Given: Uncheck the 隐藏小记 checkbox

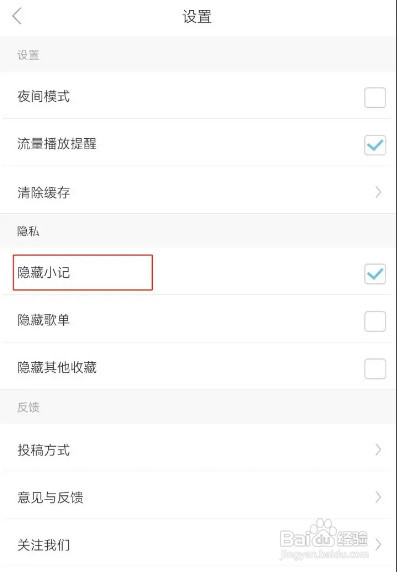Looking at the screenshot, I should pos(375,274).
